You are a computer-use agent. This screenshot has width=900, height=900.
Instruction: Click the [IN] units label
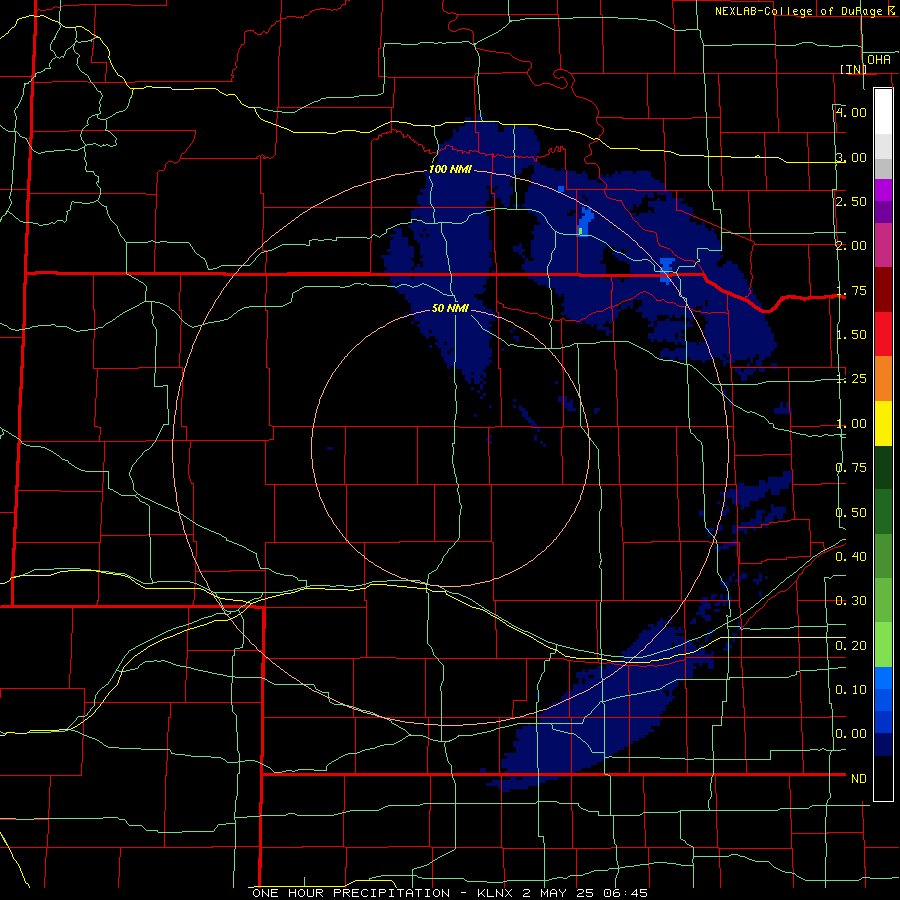coord(853,69)
